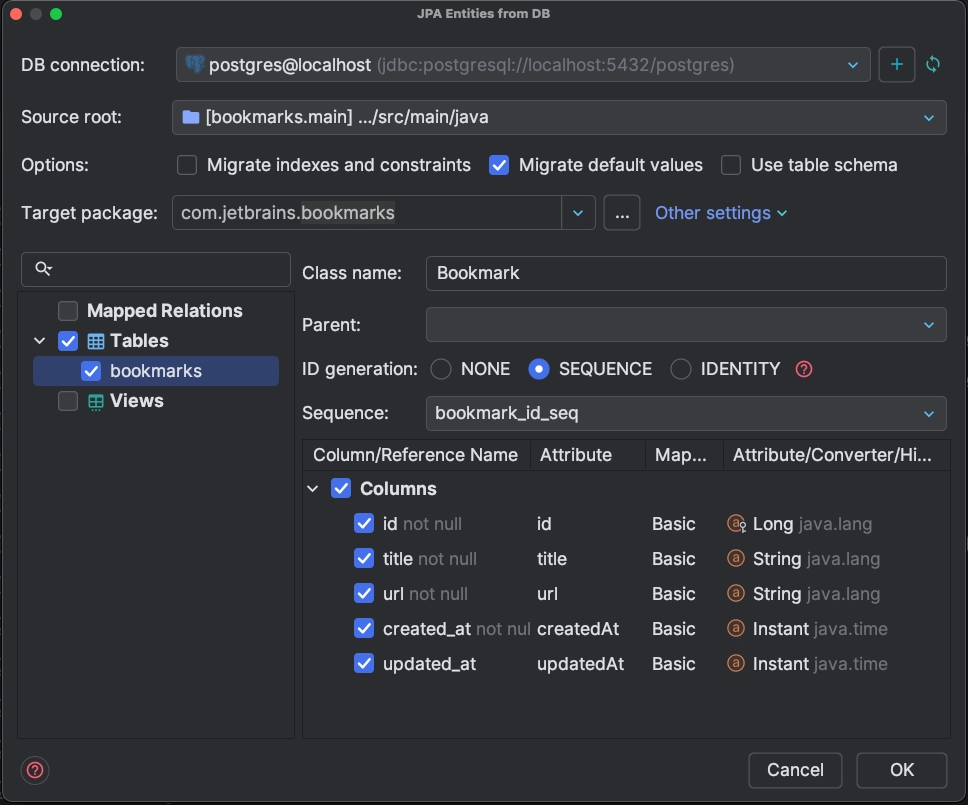The width and height of the screenshot is (968, 805).
Task: Check the Mapped Relations checkbox
Action: click(x=68, y=311)
